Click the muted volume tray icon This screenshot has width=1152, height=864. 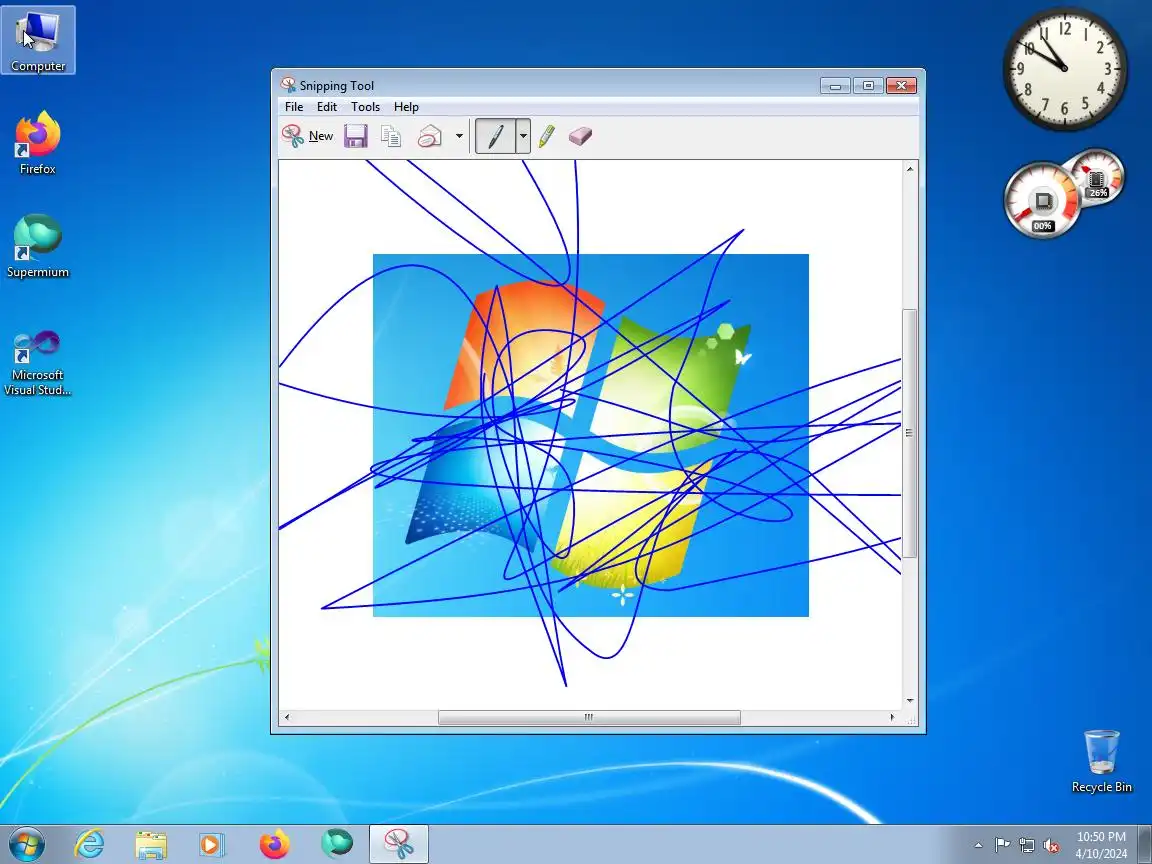click(x=1051, y=845)
